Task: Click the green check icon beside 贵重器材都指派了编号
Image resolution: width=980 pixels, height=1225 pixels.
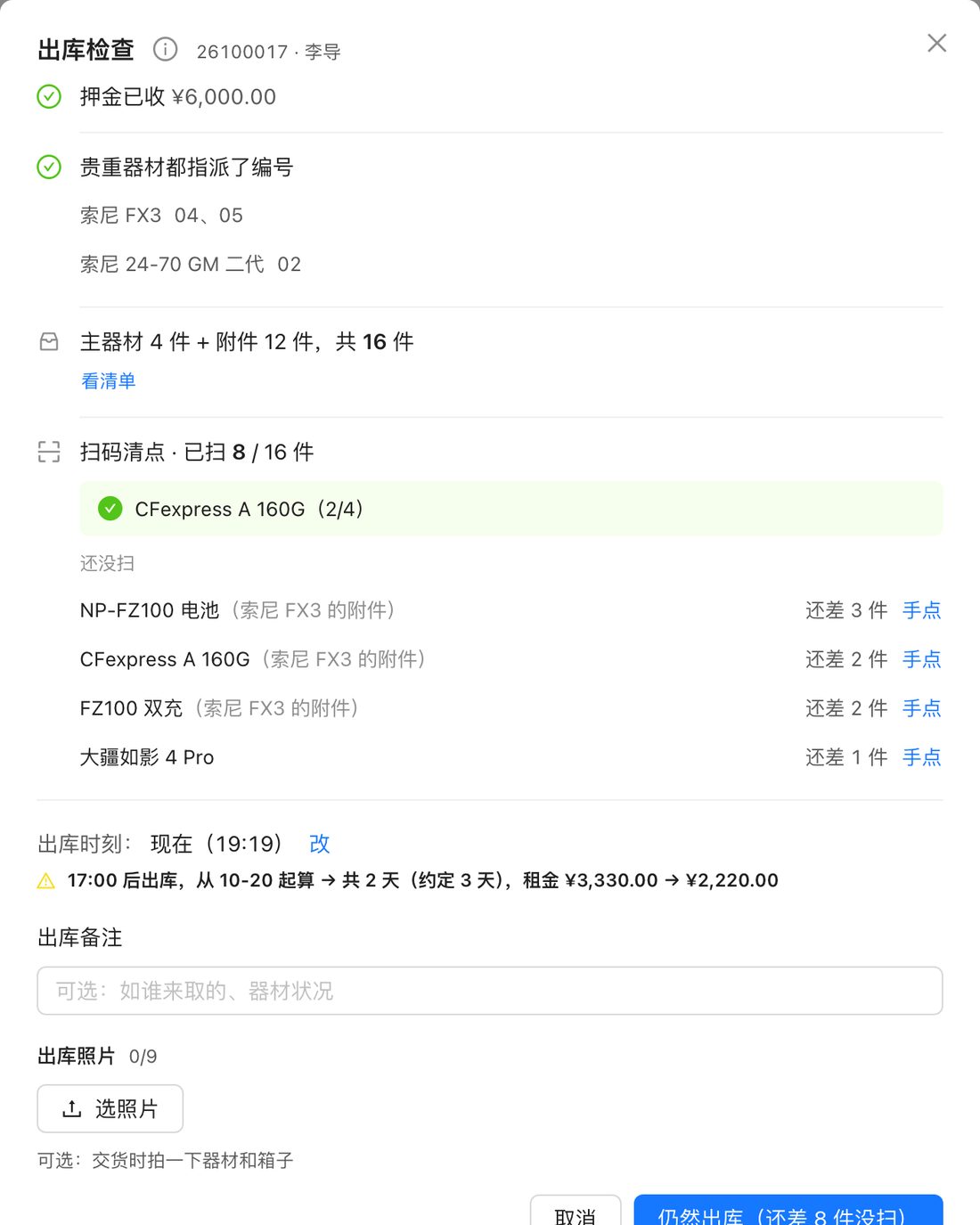Action: (49, 167)
